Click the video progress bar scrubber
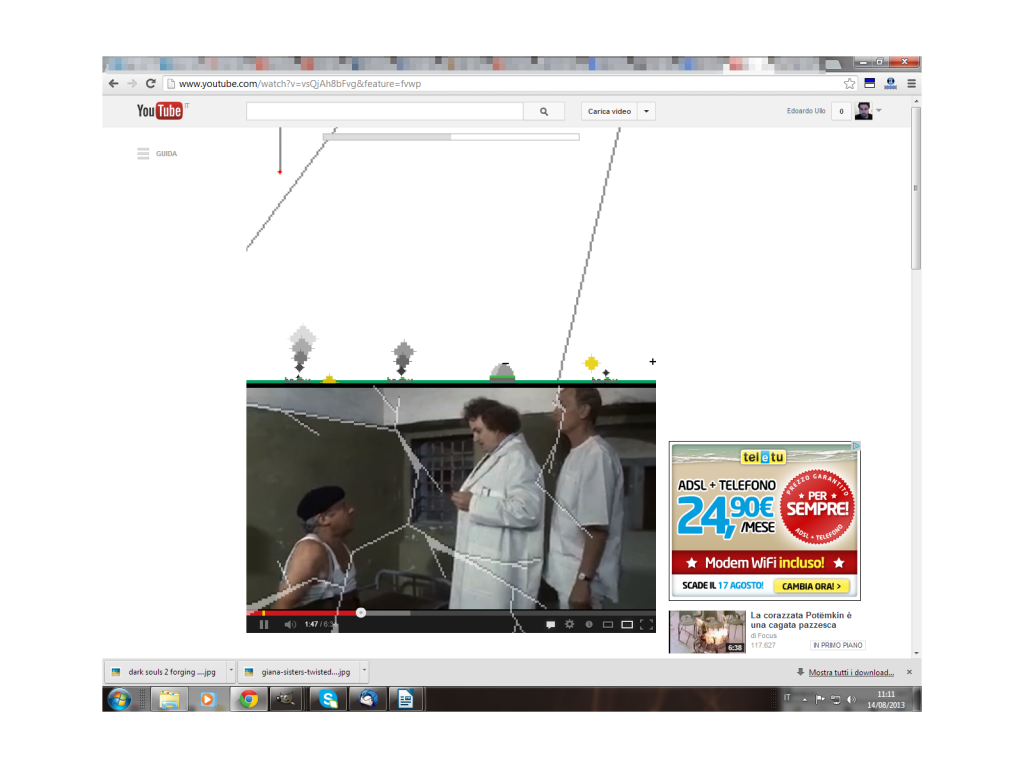The image size is (1024, 768). (361, 612)
